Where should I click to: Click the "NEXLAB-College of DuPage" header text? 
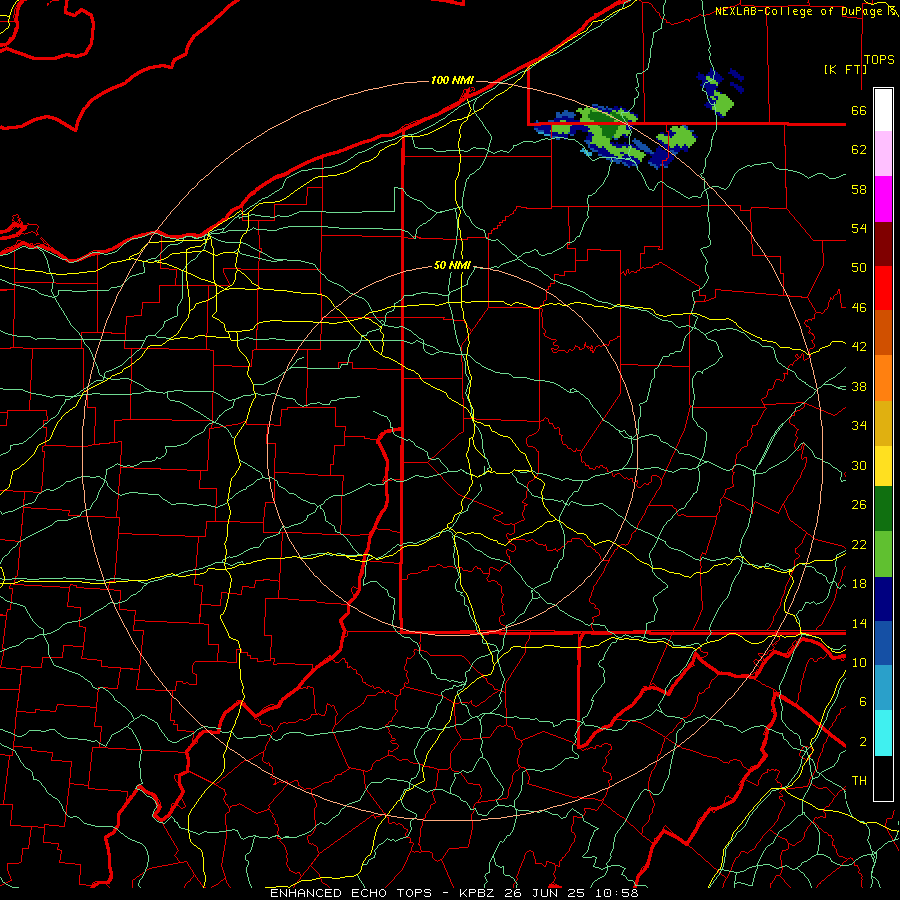click(798, 11)
